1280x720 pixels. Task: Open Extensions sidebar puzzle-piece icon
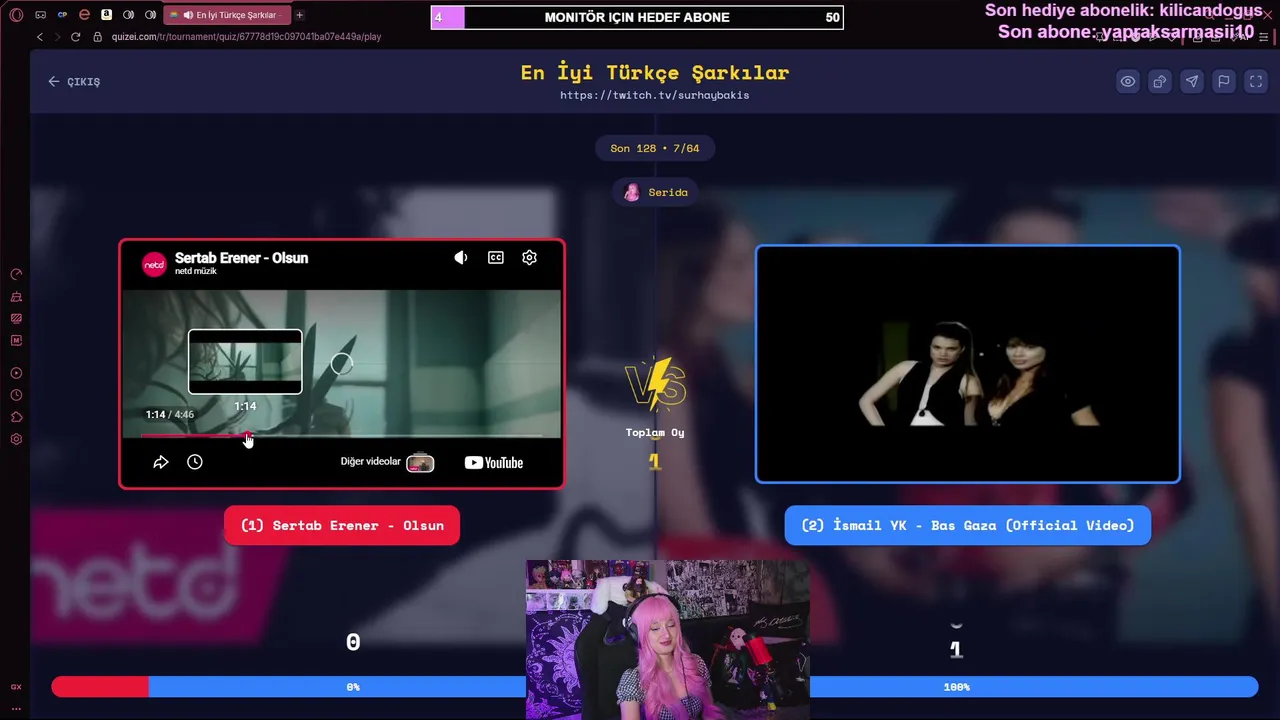pos(16,417)
